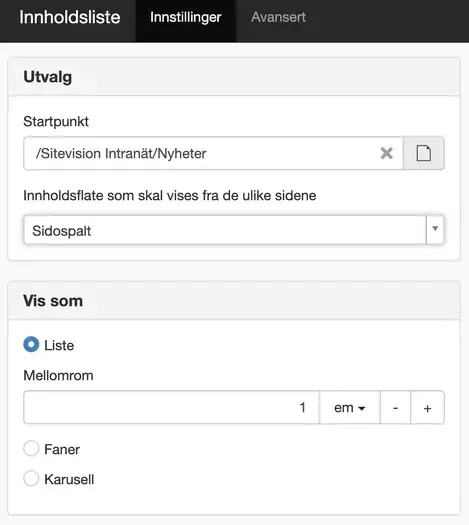Click the Karusell label text
This screenshot has width=469, height=525.
pos(69,479)
